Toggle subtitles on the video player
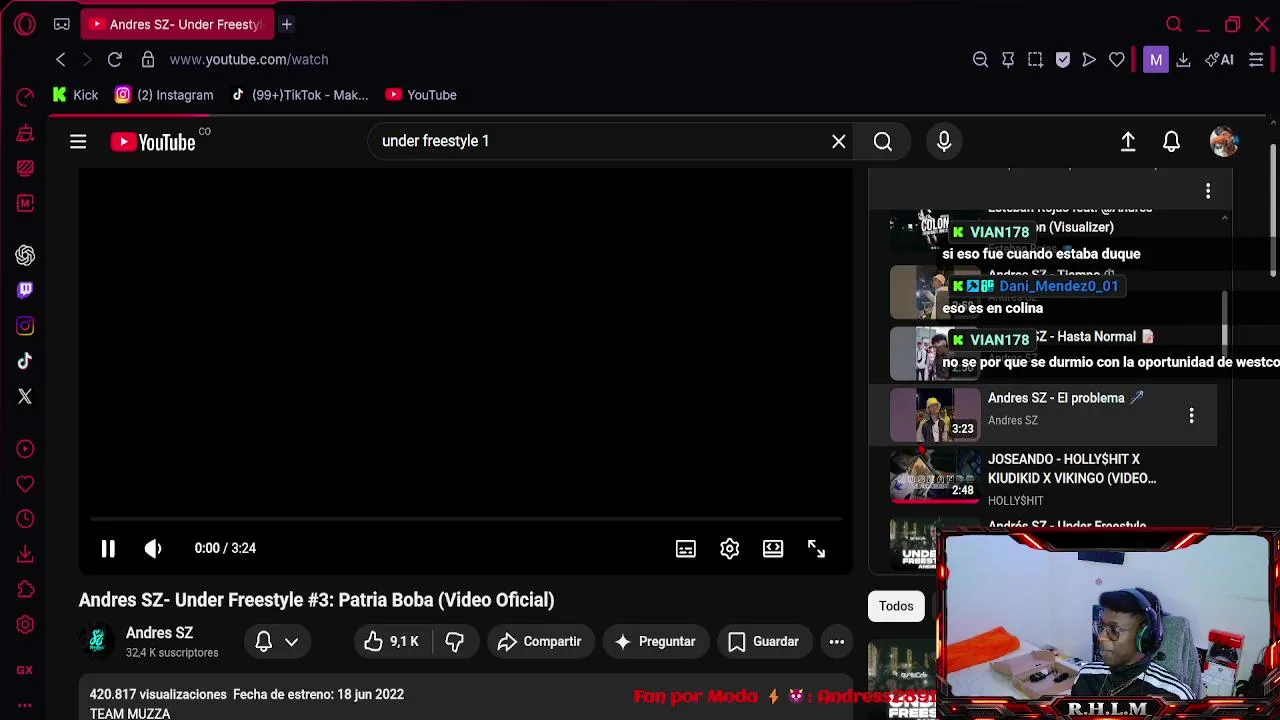The image size is (1280, 720). coord(685,548)
